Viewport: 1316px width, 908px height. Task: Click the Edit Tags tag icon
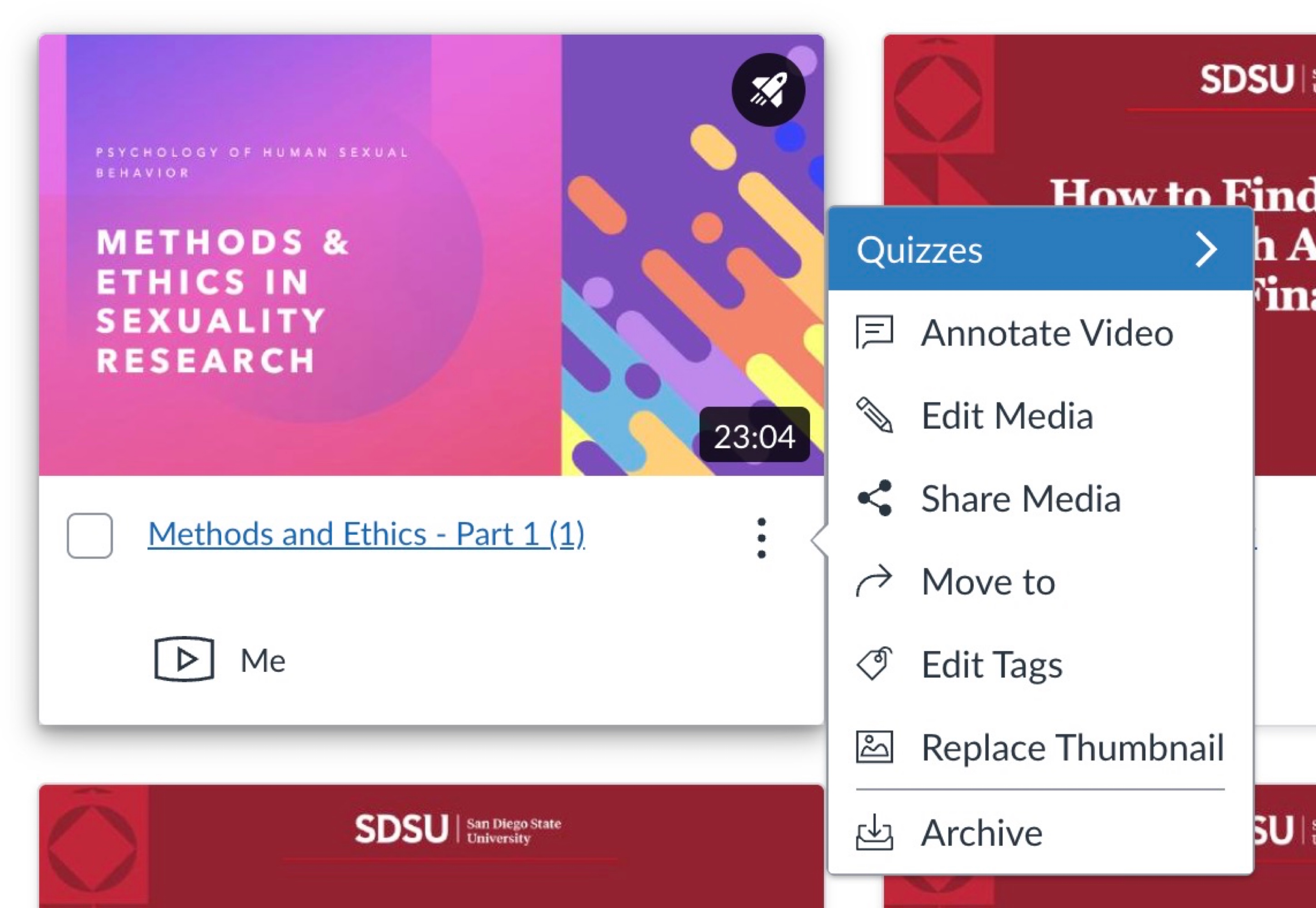[874, 664]
